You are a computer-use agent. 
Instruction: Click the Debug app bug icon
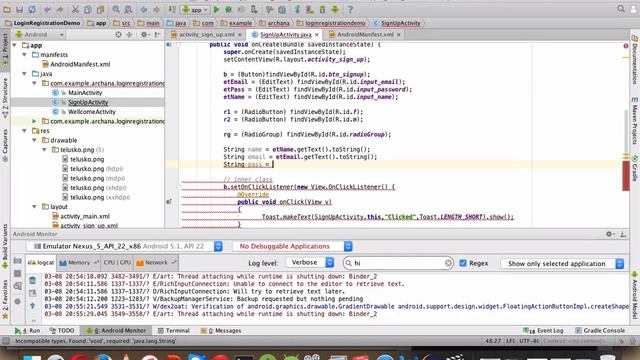pyautogui.click(x=229, y=9)
